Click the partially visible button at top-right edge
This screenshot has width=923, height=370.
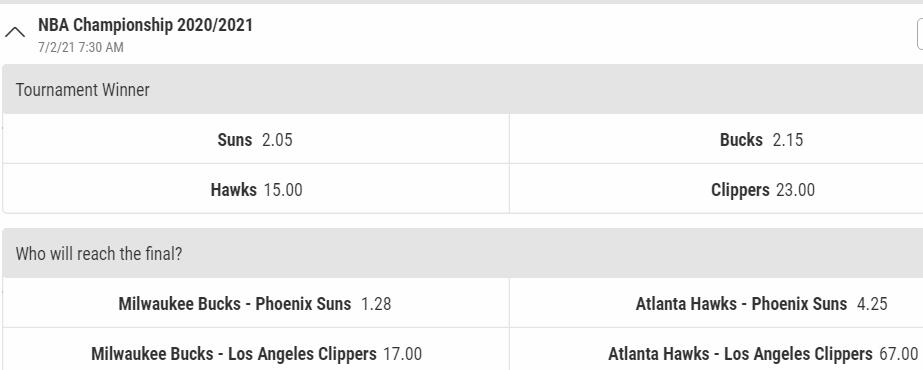[x=920, y=34]
